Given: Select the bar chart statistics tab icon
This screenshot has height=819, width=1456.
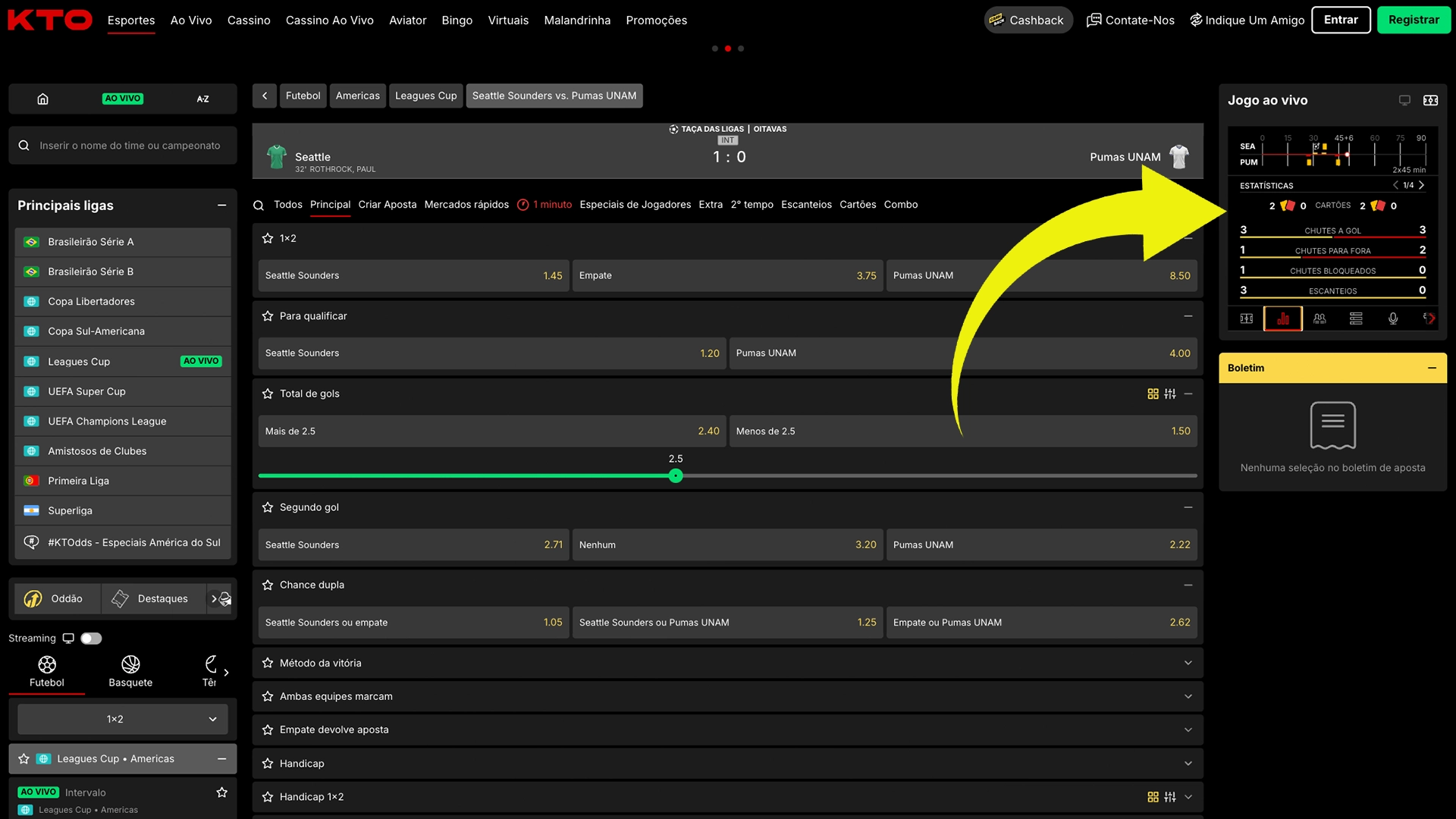Looking at the screenshot, I should (x=1283, y=318).
